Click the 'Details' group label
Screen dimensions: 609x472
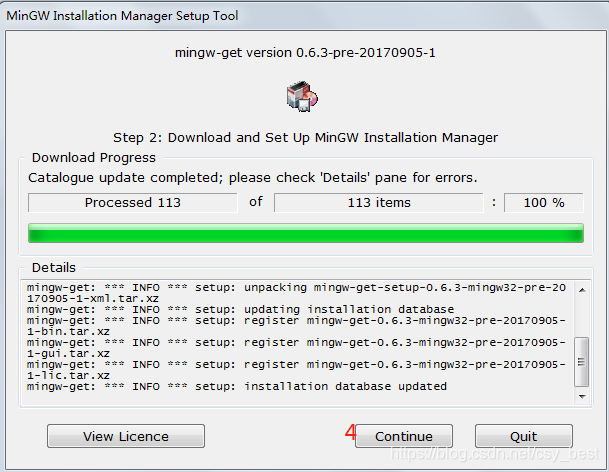pyautogui.click(x=54, y=267)
